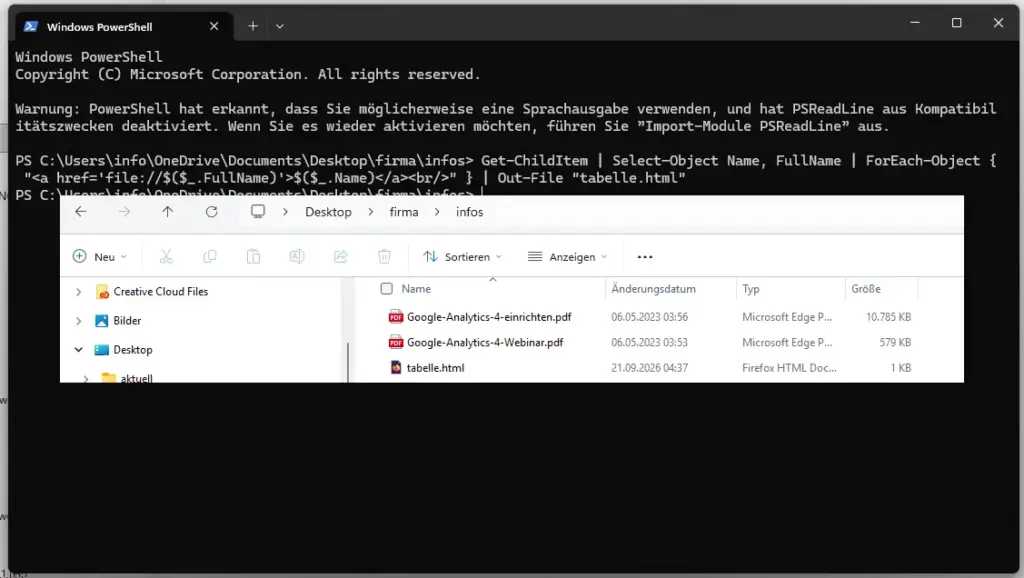Select the file Google-Analytics-4-Webinar.pdf
This screenshot has height=578, width=1024.
tap(485, 342)
